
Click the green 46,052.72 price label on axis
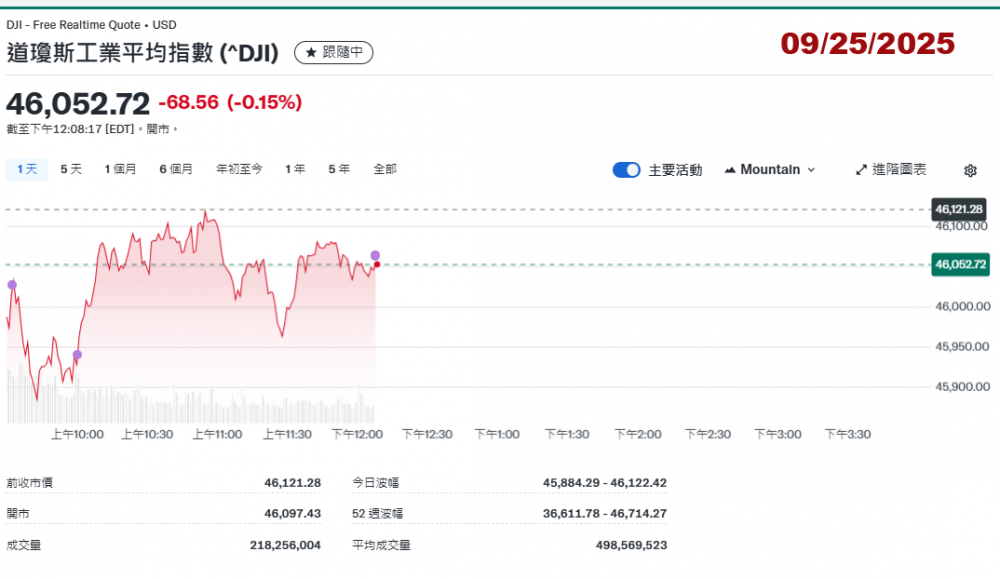coord(960,265)
